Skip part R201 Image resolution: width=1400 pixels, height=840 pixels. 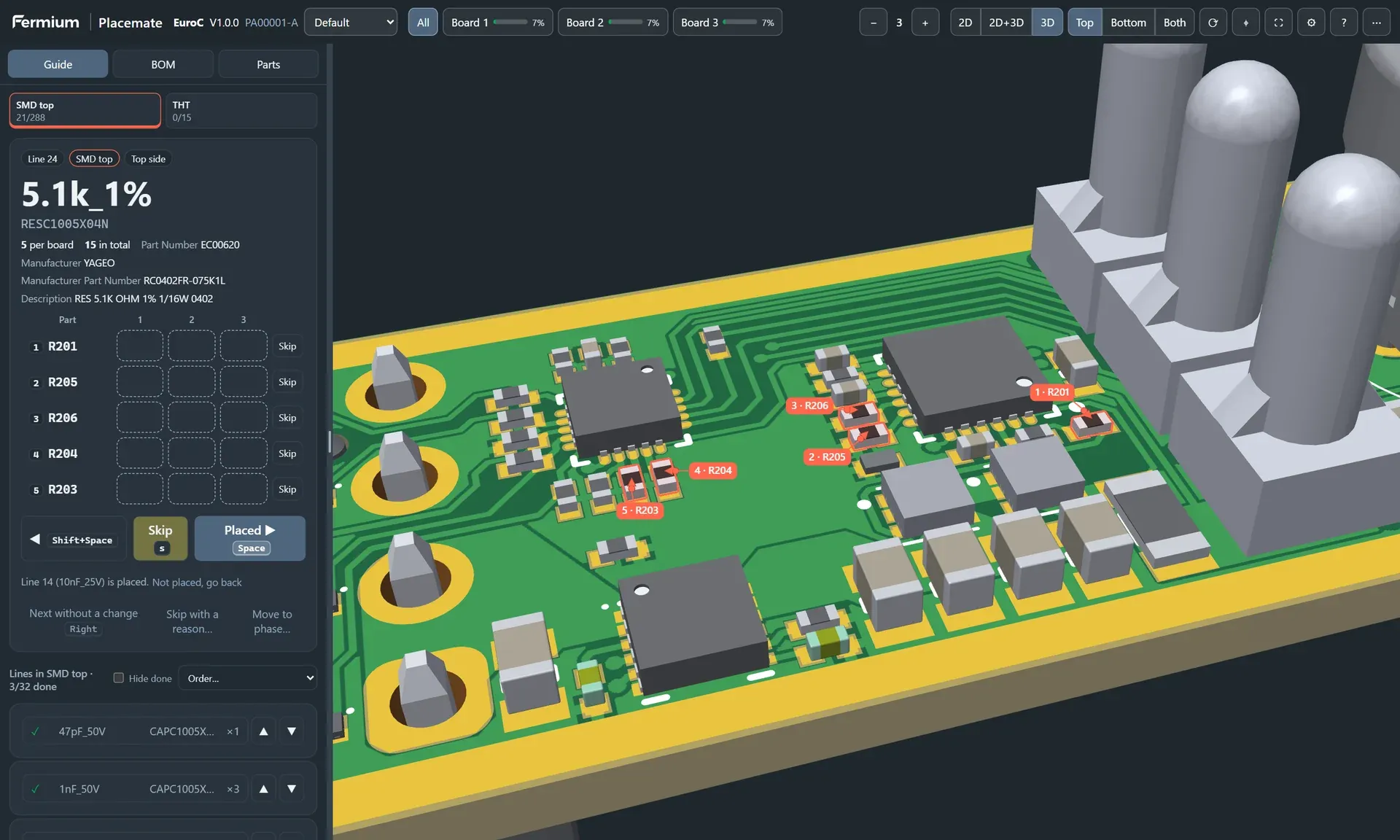[x=287, y=346]
